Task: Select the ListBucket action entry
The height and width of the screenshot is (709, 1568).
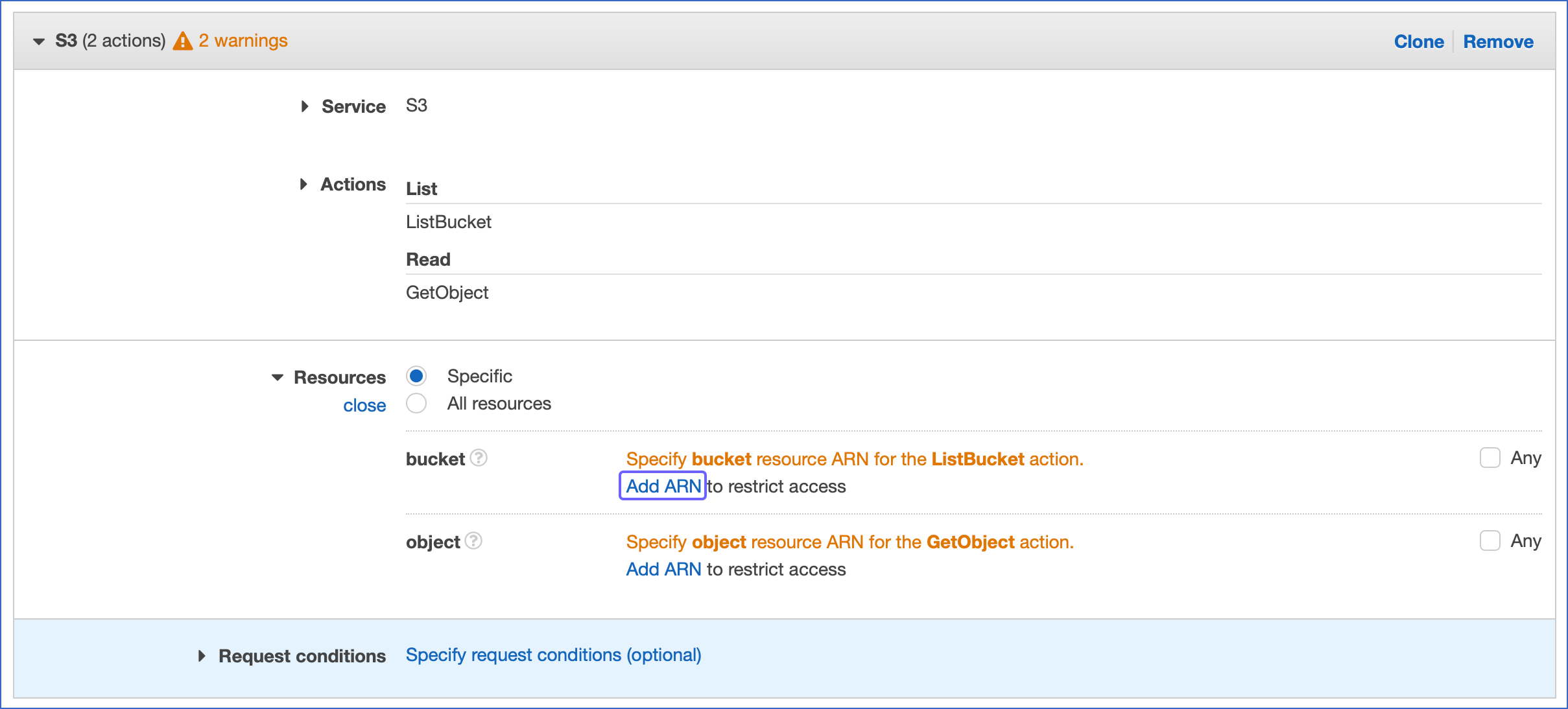Action: 449,222
